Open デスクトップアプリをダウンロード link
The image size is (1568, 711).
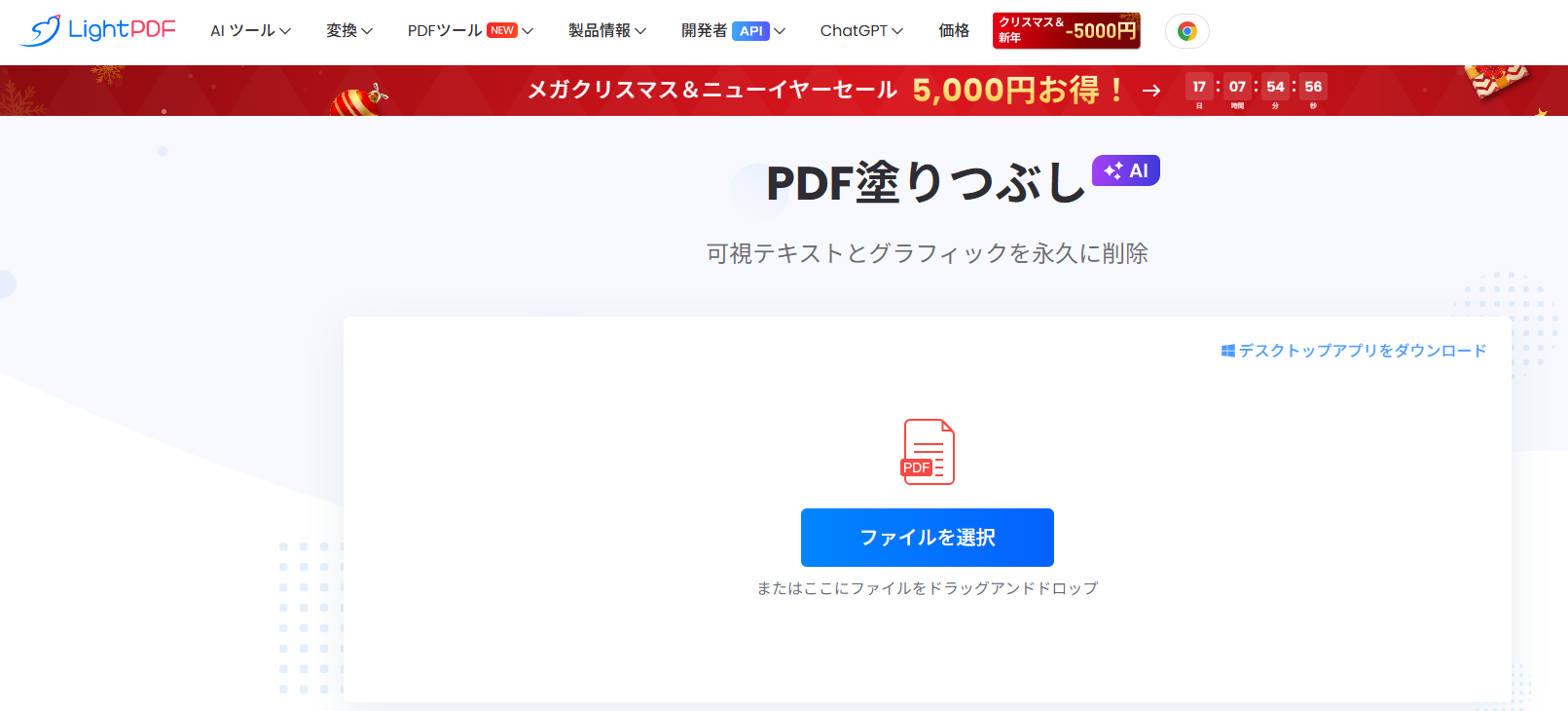[1362, 351]
